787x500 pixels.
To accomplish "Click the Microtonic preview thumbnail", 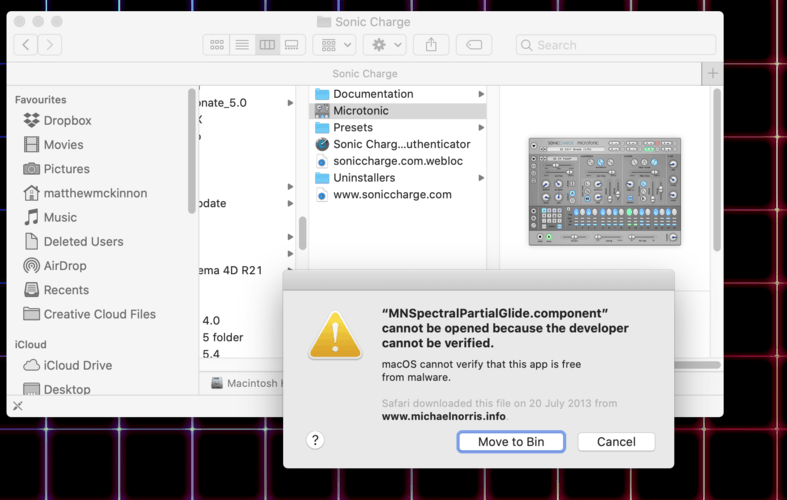I will point(605,192).
